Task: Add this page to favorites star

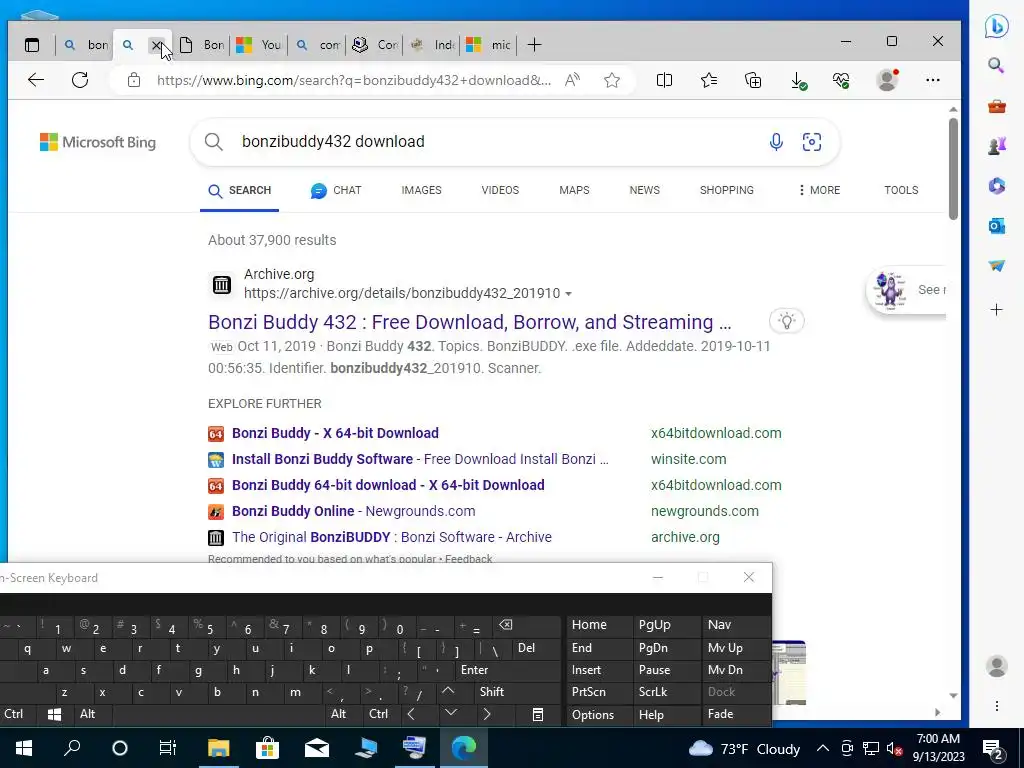Action: pos(612,80)
